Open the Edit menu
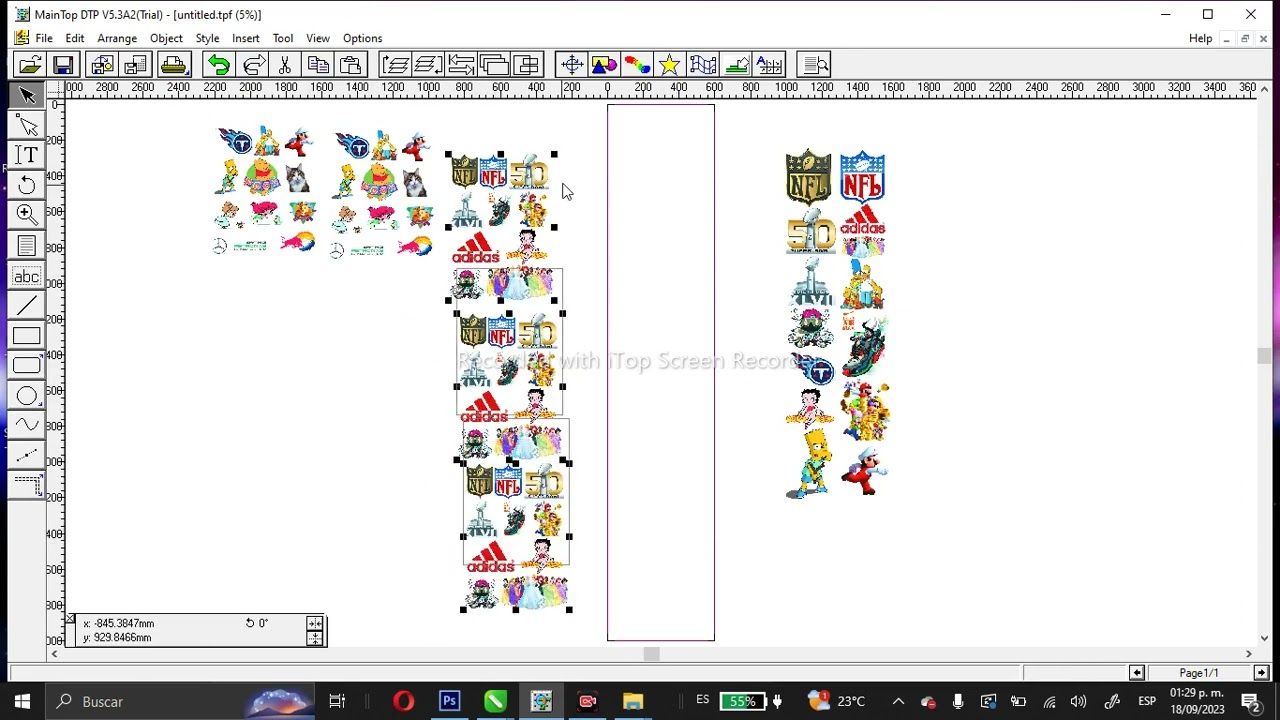The image size is (1280, 720). (x=75, y=39)
